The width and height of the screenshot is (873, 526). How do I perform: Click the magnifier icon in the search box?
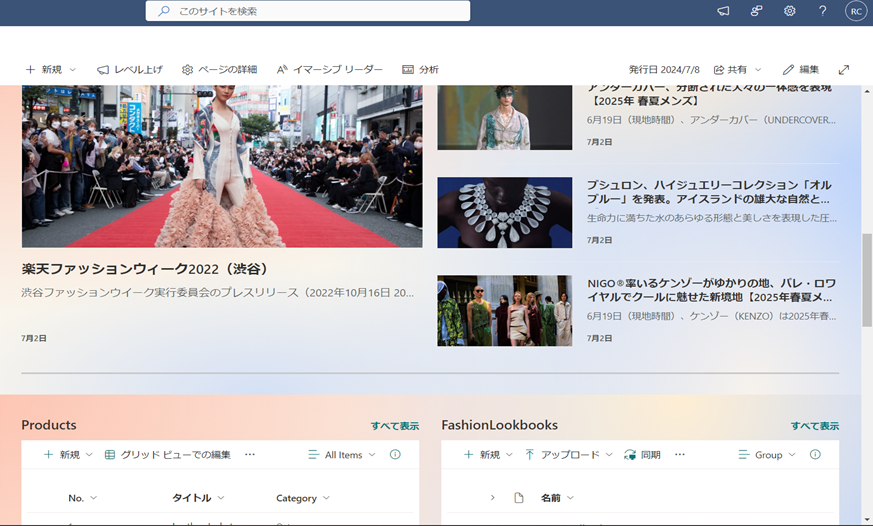tap(164, 11)
